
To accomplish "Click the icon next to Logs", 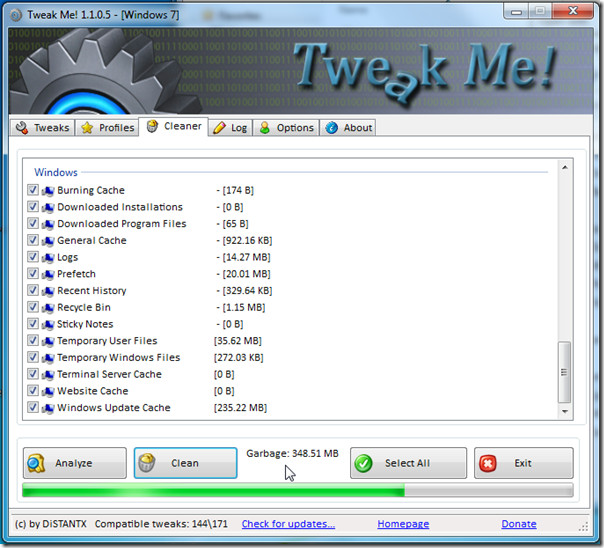I will tap(48, 258).
